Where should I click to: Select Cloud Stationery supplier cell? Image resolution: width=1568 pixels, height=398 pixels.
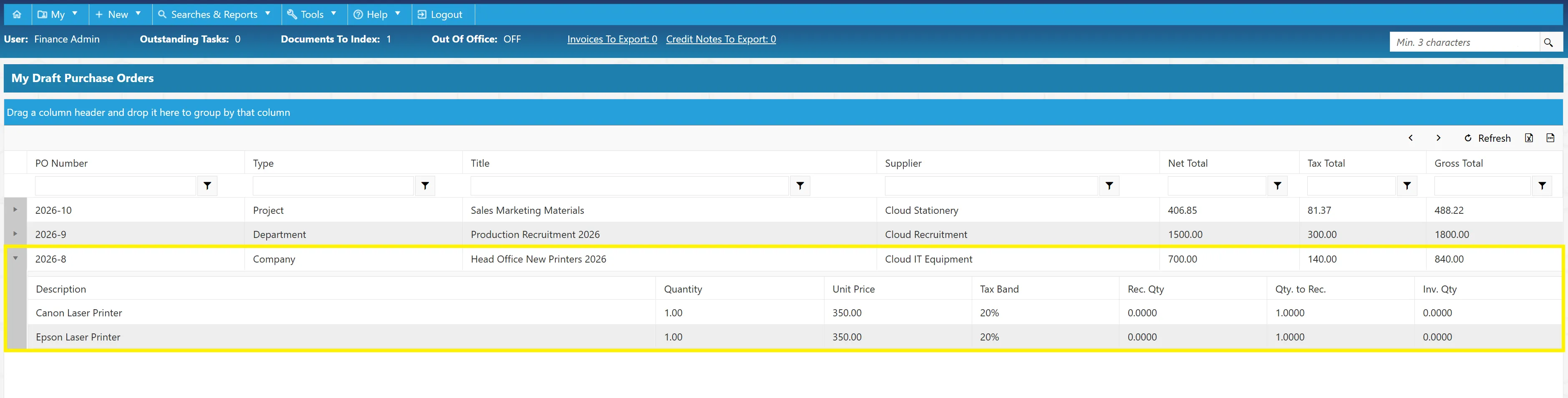pyautogui.click(x=1018, y=210)
